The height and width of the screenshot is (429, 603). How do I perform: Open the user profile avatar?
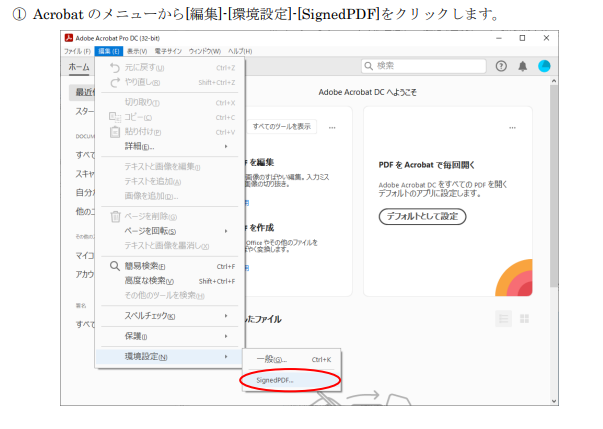(544, 66)
